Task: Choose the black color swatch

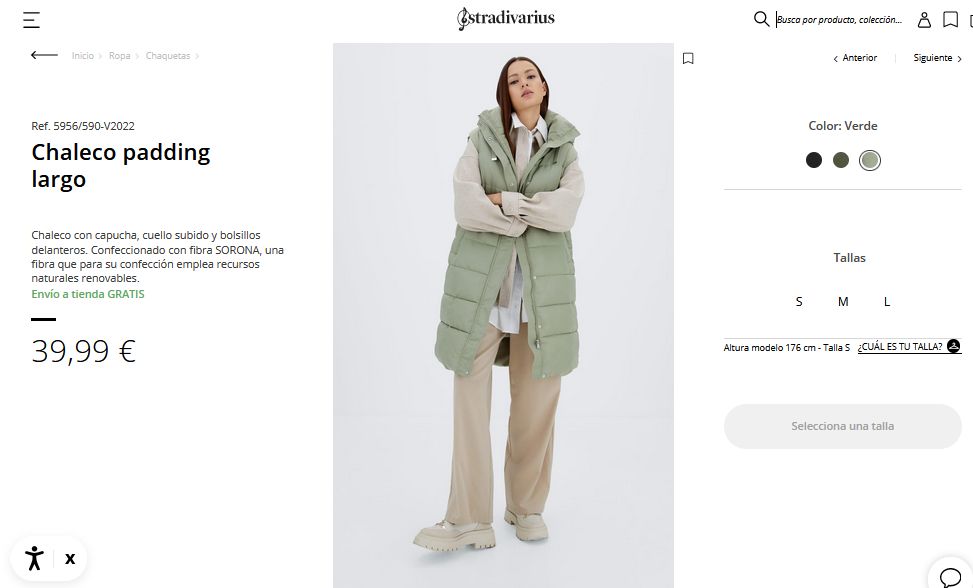Action: [x=814, y=160]
